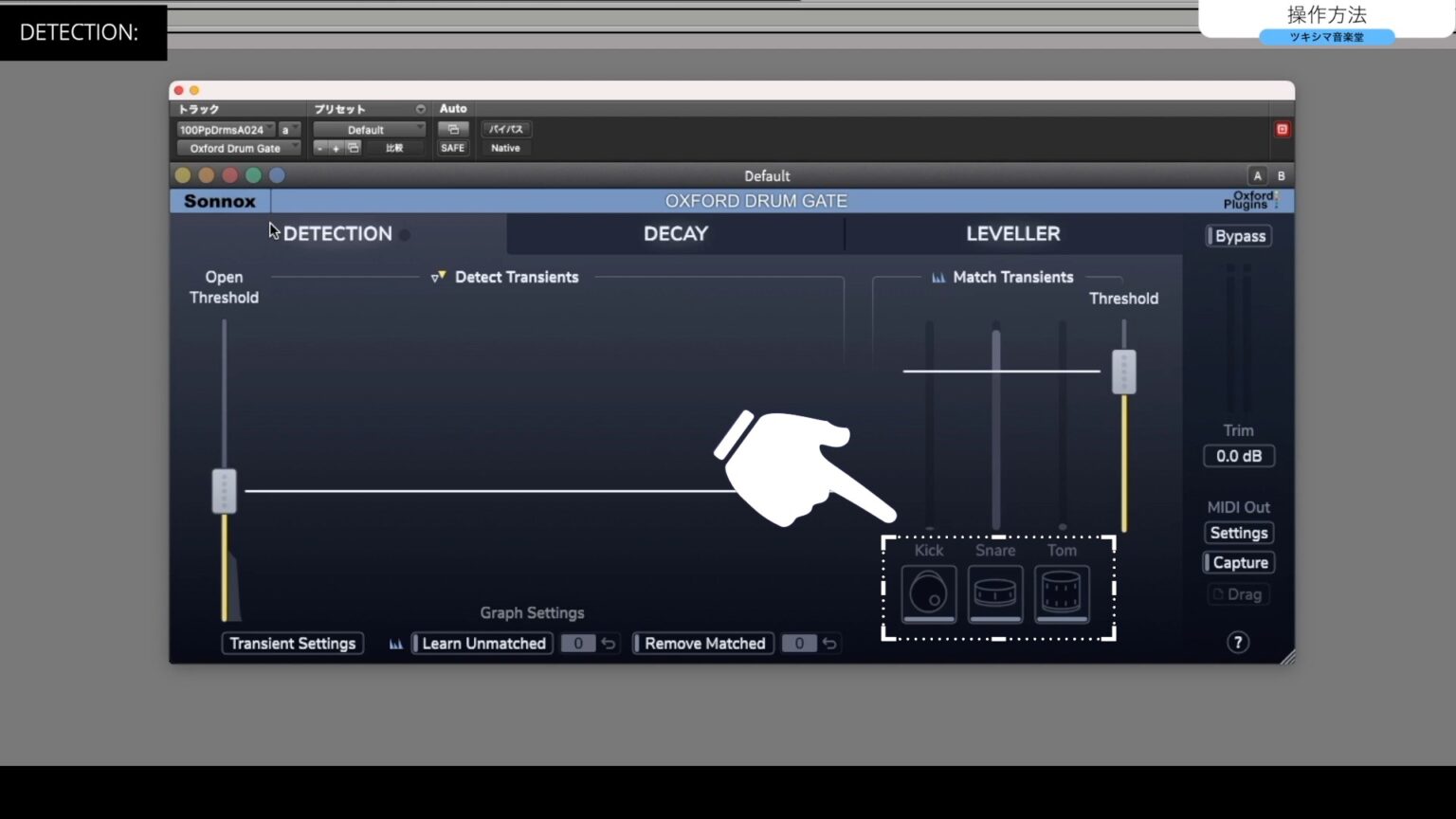Open the Default preset dropdown
Viewport: 1456px width, 819px height.
tap(369, 129)
